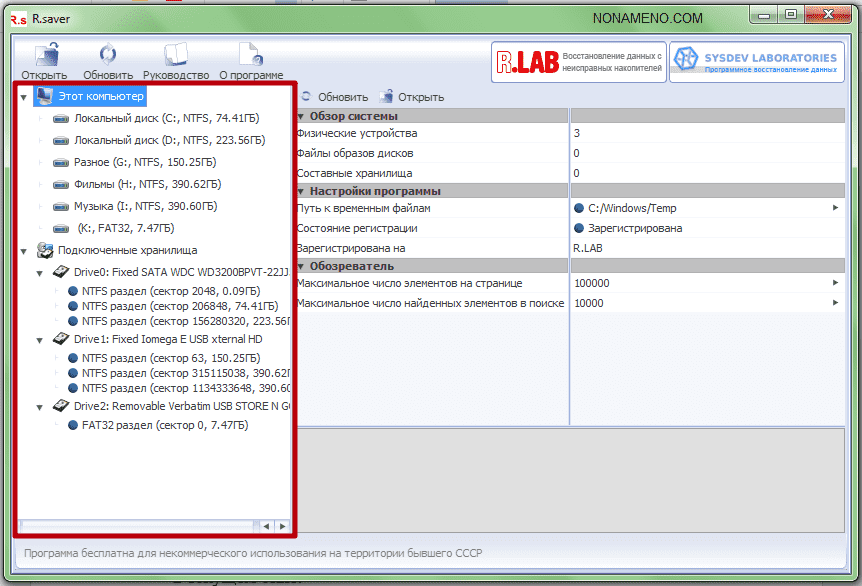Click the Обновить refresh toolbar icon
This screenshot has height=586, width=862.
[108, 56]
